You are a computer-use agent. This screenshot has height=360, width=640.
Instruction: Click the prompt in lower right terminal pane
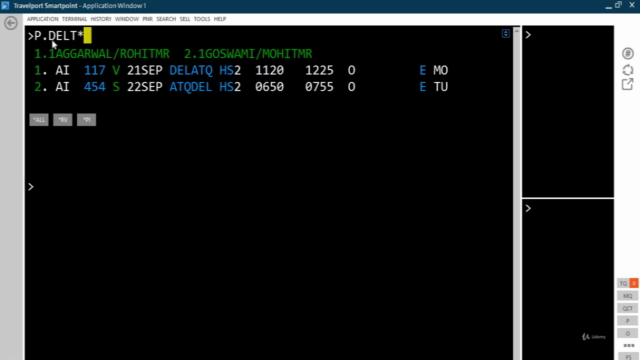pos(528,209)
